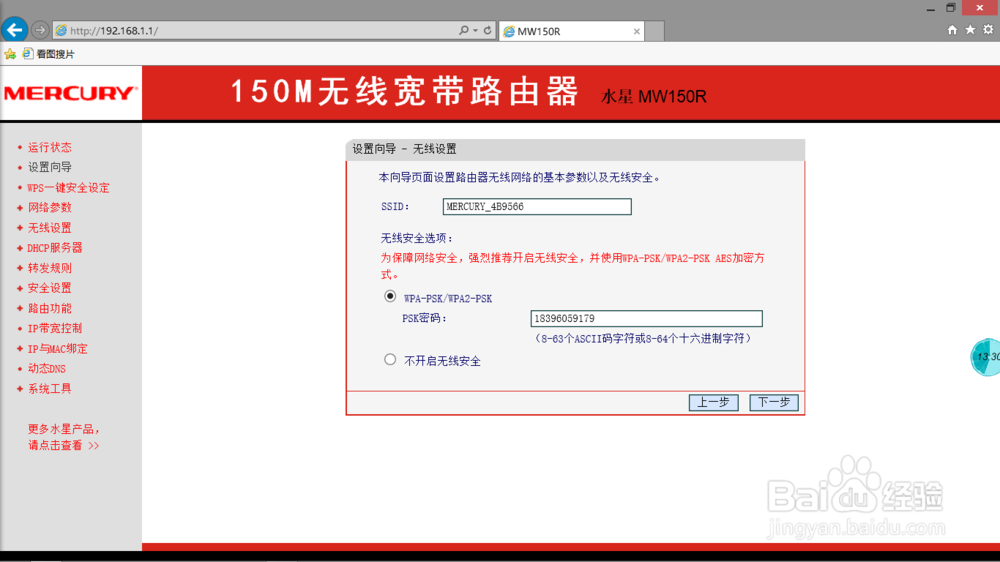This screenshot has height=562, width=1000.
Task: Open a new blank tab
Action: click(654, 31)
